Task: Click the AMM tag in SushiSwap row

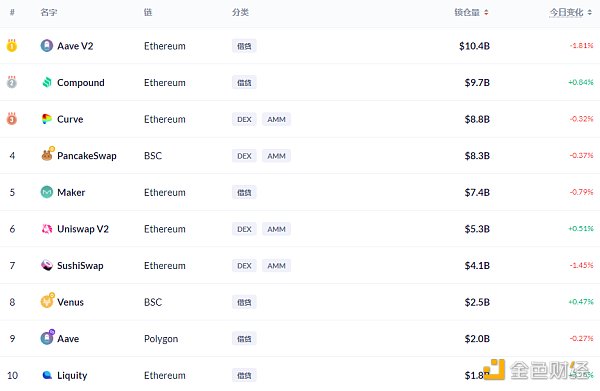Action: (276, 266)
